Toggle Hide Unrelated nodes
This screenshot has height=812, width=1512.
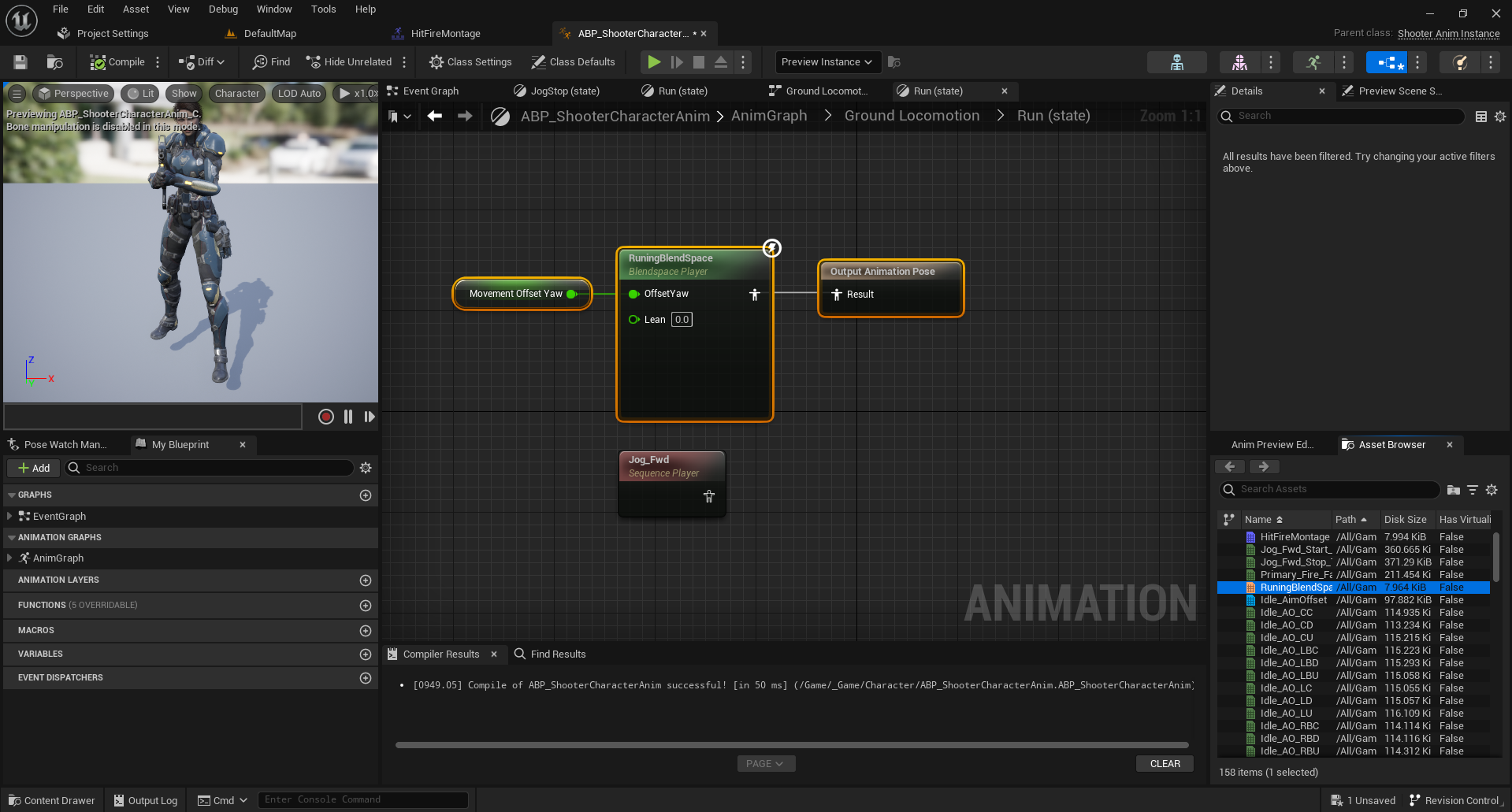click(x=349, y=62)
